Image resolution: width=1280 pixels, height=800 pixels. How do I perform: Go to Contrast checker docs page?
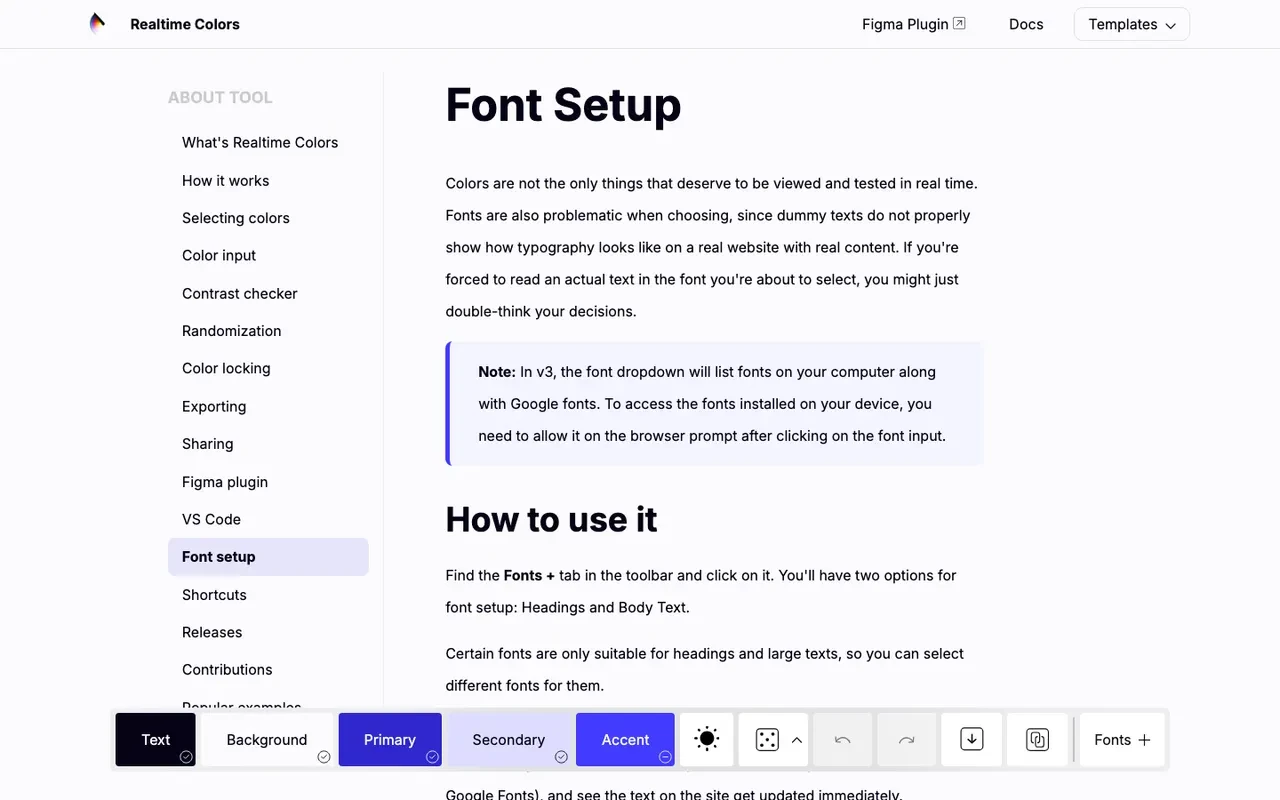point(240,293)
